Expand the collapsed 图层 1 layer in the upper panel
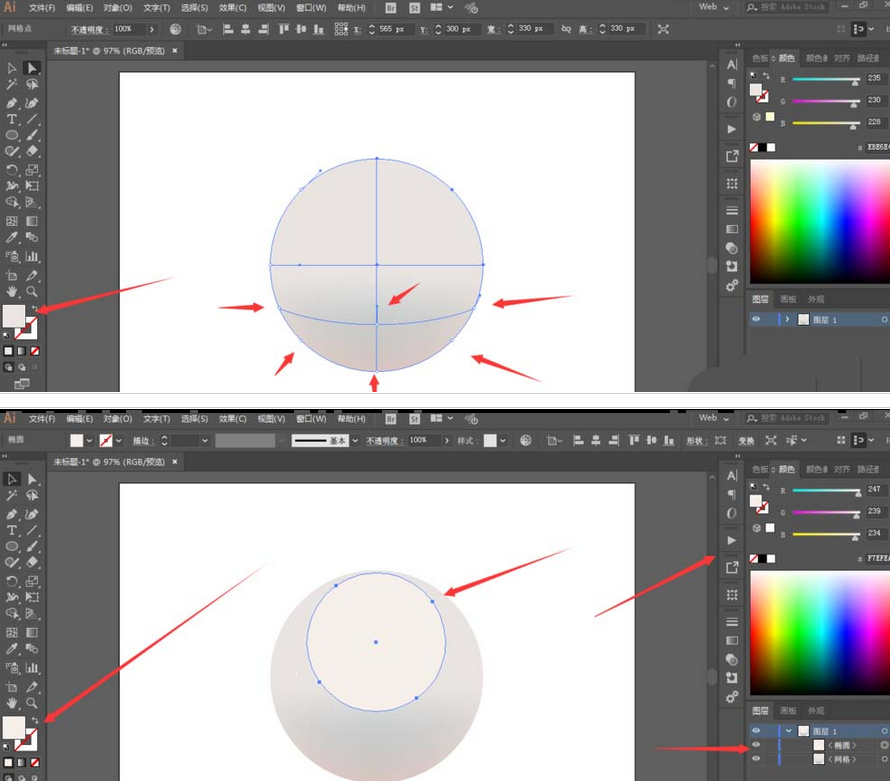Screen dimensions: 890x781 [787, 319]
